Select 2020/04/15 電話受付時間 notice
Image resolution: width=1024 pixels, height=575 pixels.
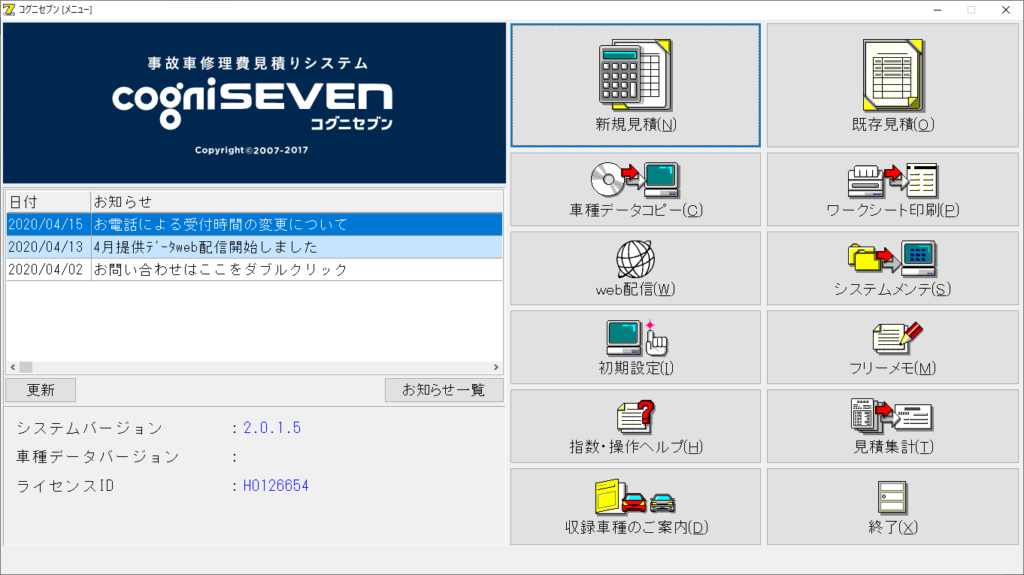pos(255,224)
